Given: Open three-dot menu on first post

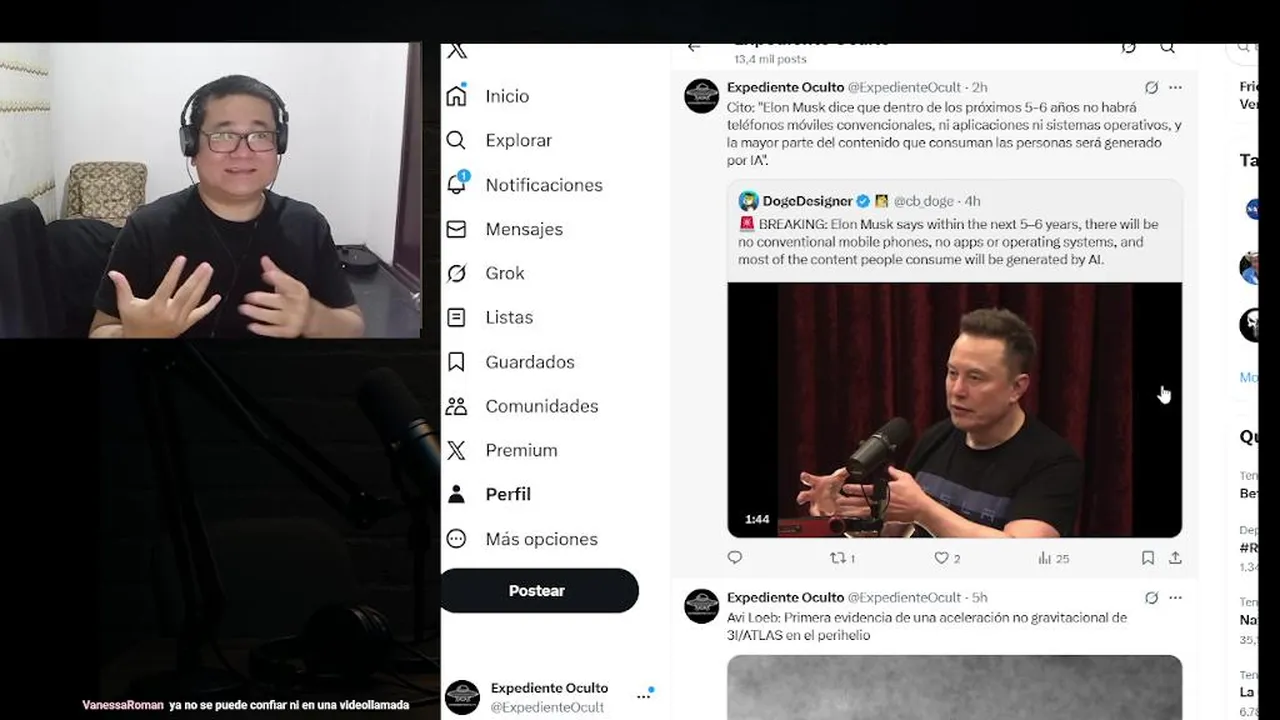Looking at the screenshot, I should [x=1175, y=88].
